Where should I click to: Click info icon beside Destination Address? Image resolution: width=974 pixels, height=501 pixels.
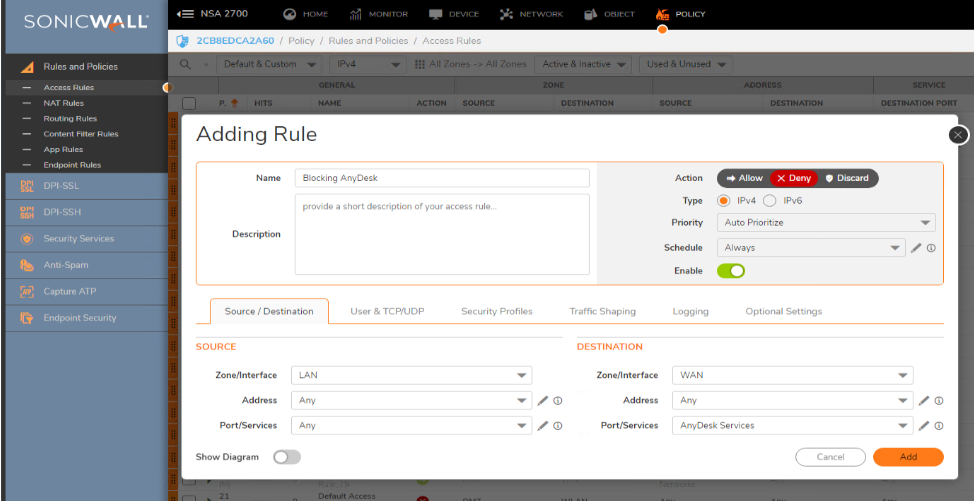click(940, 400)
